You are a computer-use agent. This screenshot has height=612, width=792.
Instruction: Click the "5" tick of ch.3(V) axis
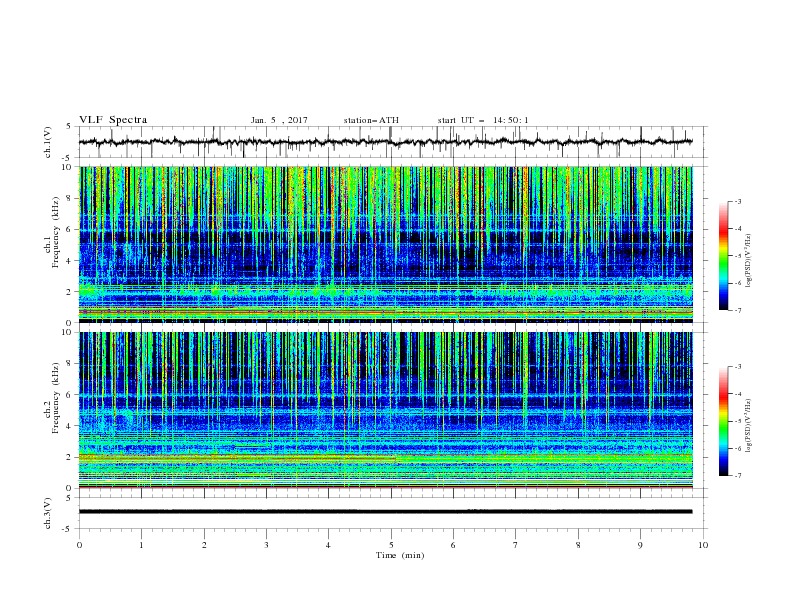[x=69, y=497]
